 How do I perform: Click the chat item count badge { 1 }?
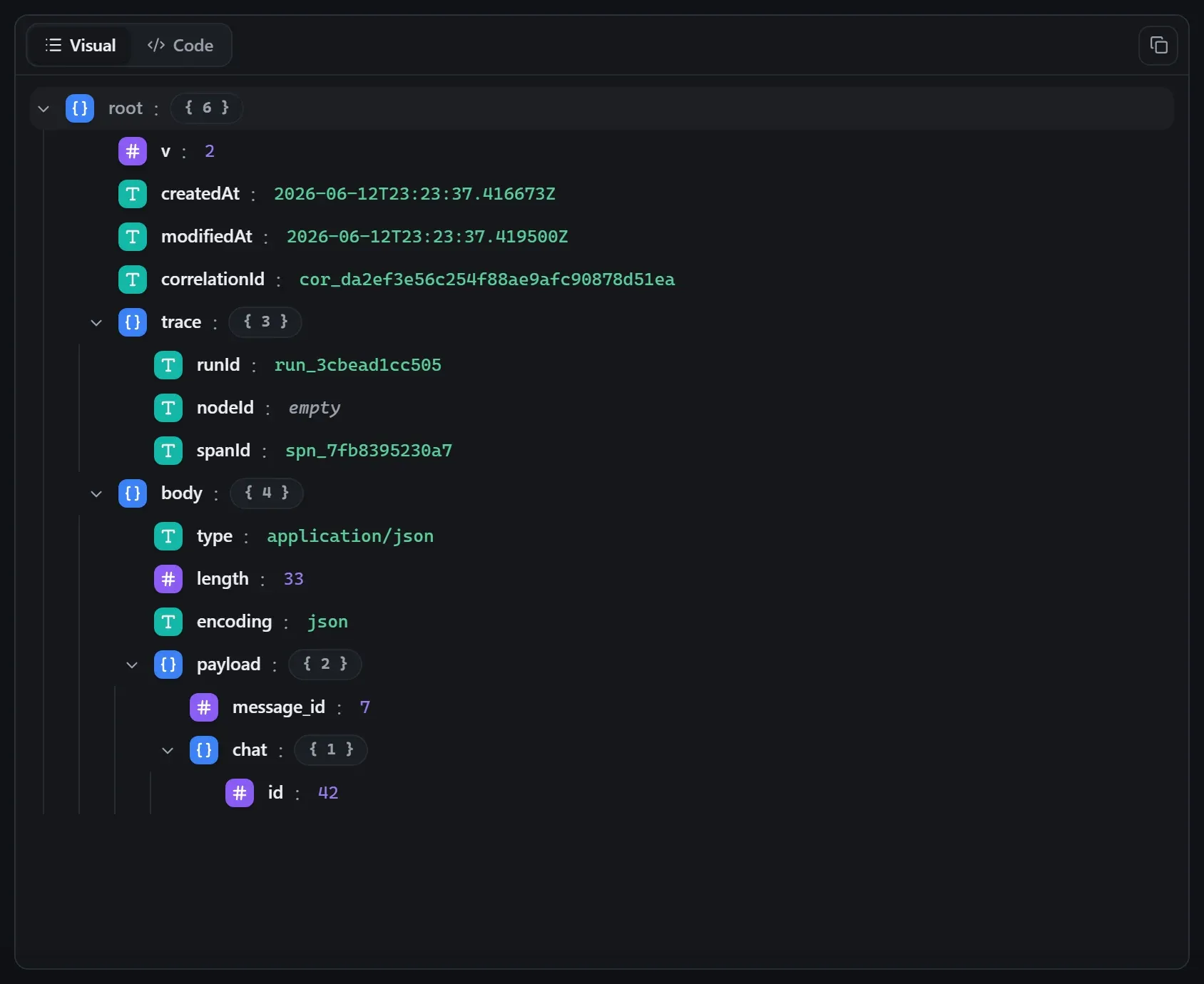click(331, 749)
